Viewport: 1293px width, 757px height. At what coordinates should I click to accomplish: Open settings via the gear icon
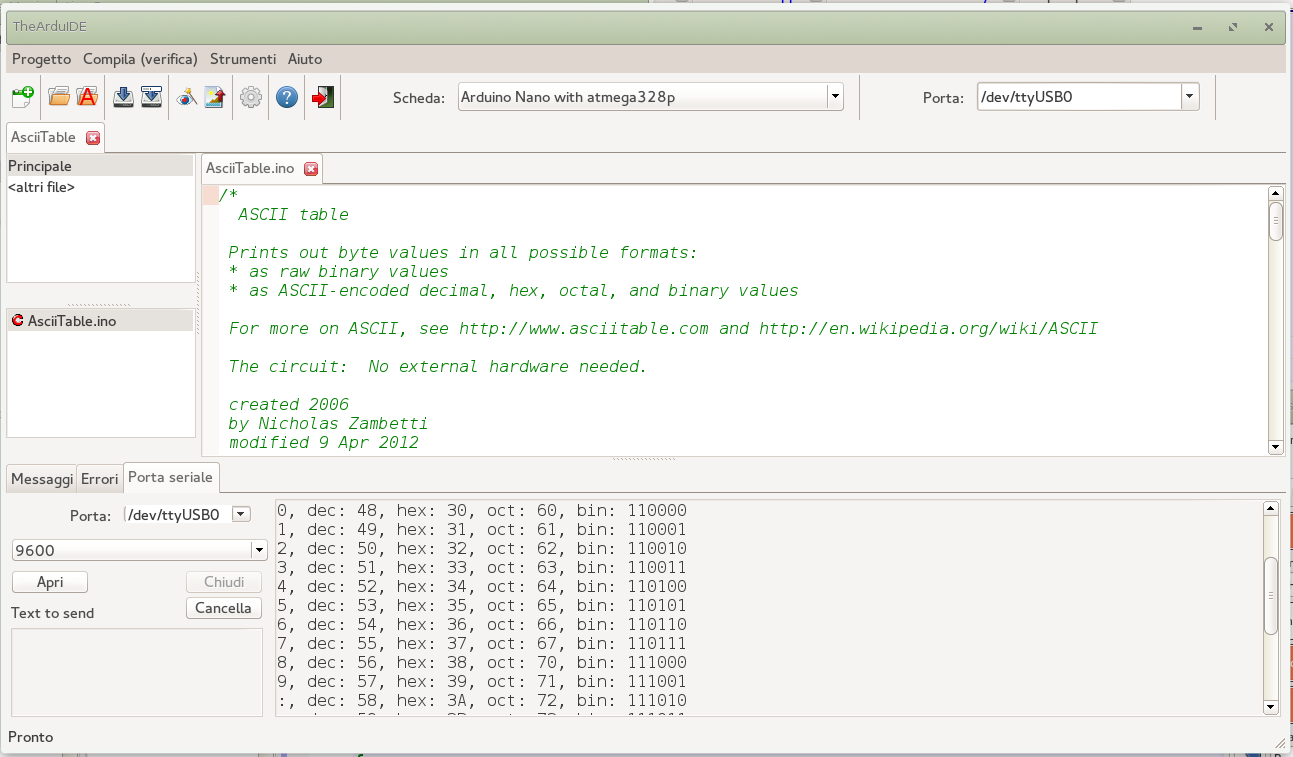pyautogui.click(x=251, y=97)
